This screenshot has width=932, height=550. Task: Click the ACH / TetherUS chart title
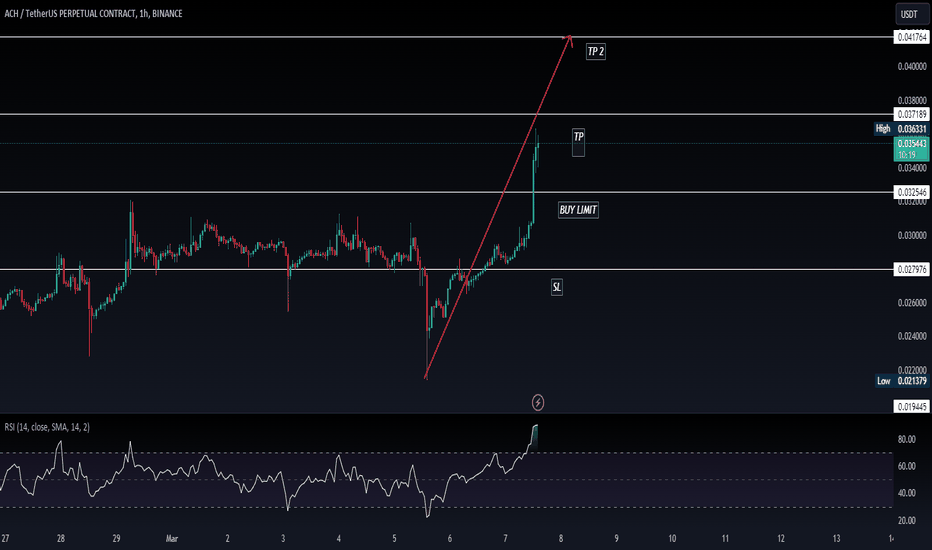93,13
